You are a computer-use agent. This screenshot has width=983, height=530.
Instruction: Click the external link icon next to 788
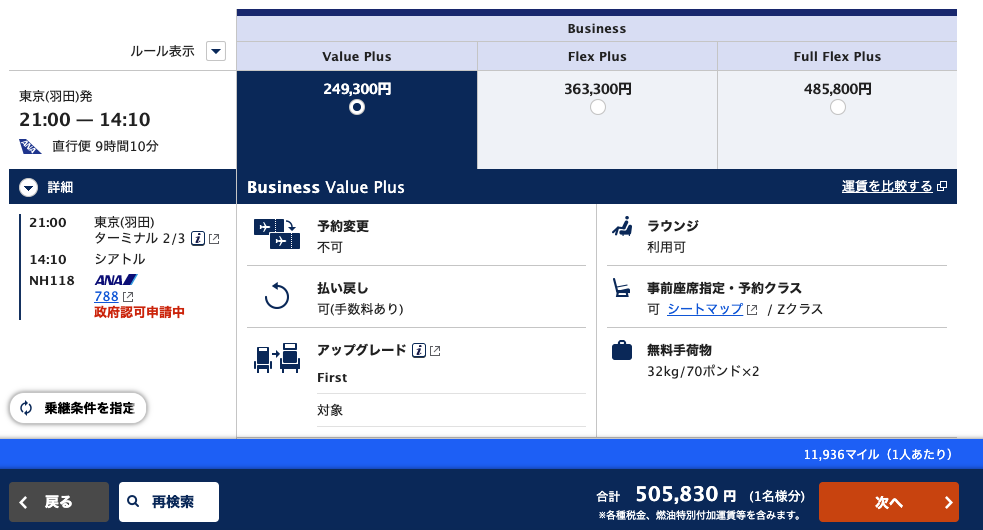point(128,297)
